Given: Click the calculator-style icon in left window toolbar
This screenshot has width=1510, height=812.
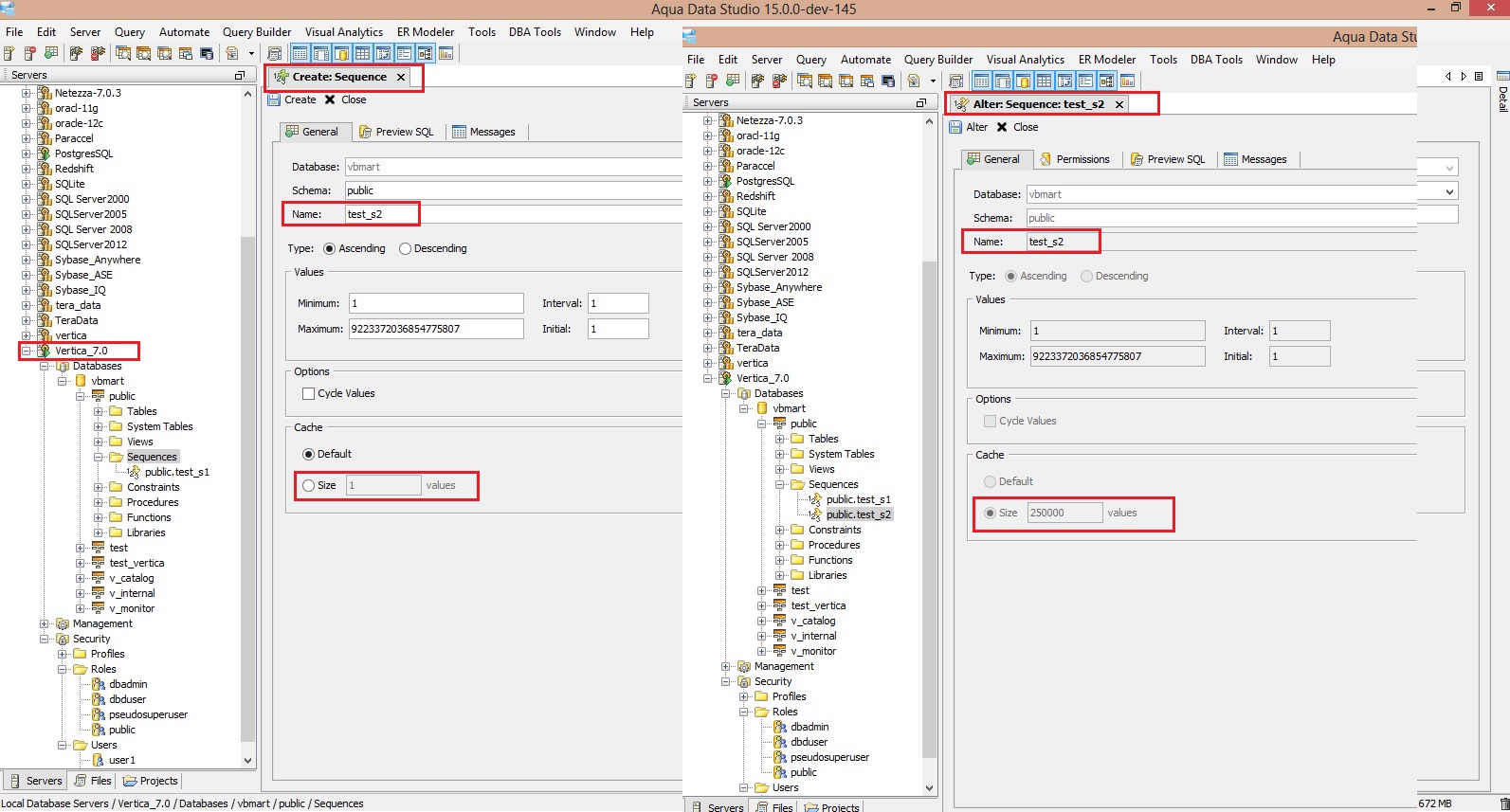Looking at the screenshot, I should coord(275,54).
